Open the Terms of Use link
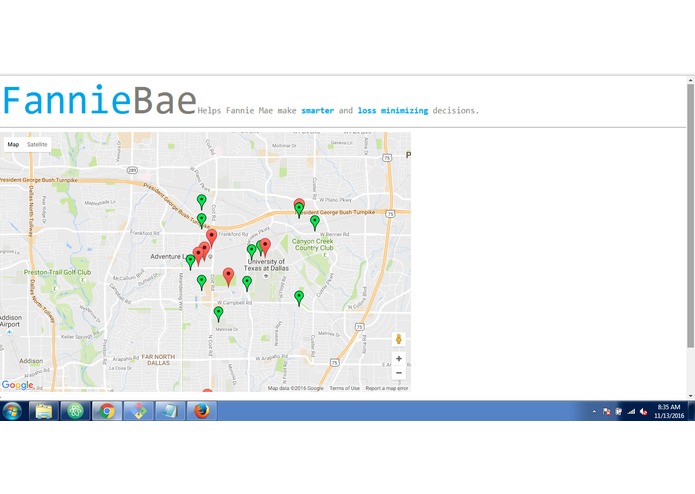 tap(344, 388)
